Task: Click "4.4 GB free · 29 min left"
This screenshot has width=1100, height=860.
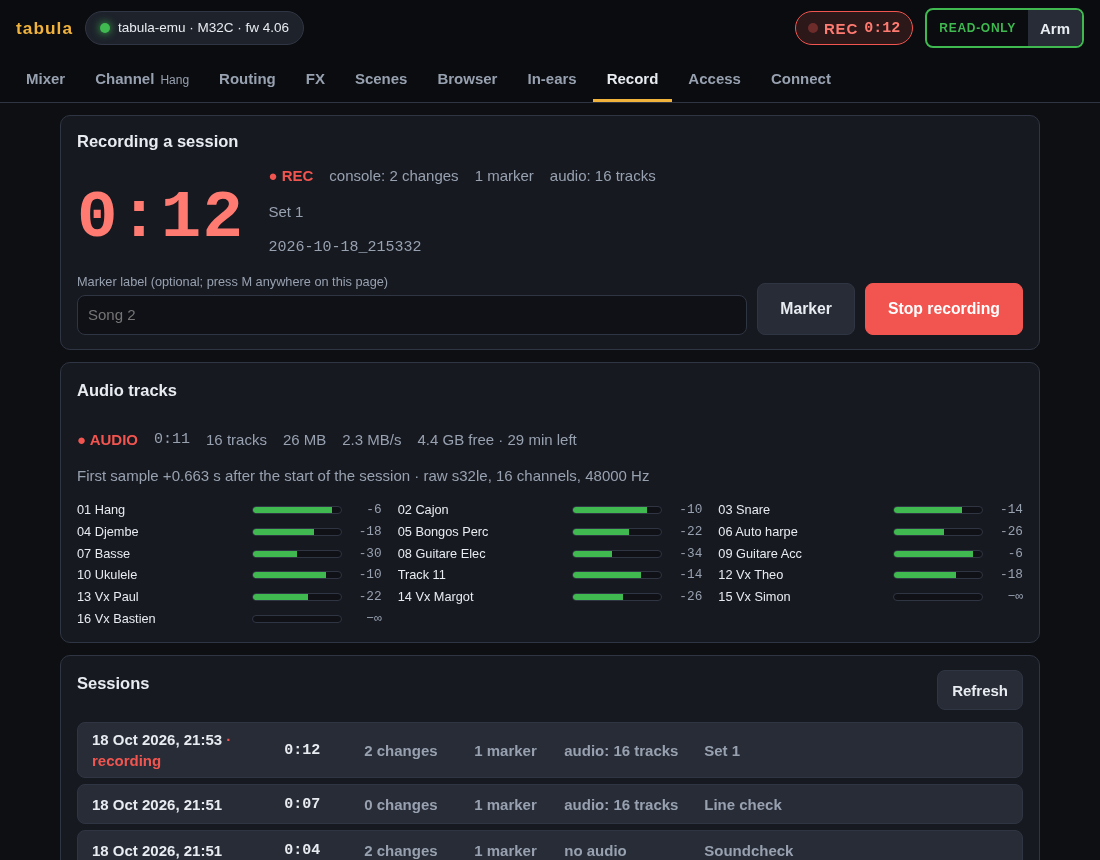Action: [x=497, y=440]
